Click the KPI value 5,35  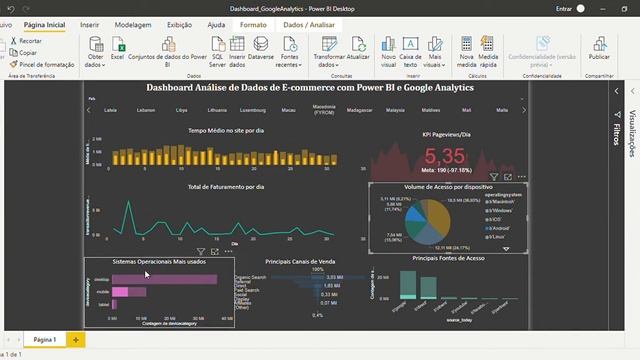444,156
